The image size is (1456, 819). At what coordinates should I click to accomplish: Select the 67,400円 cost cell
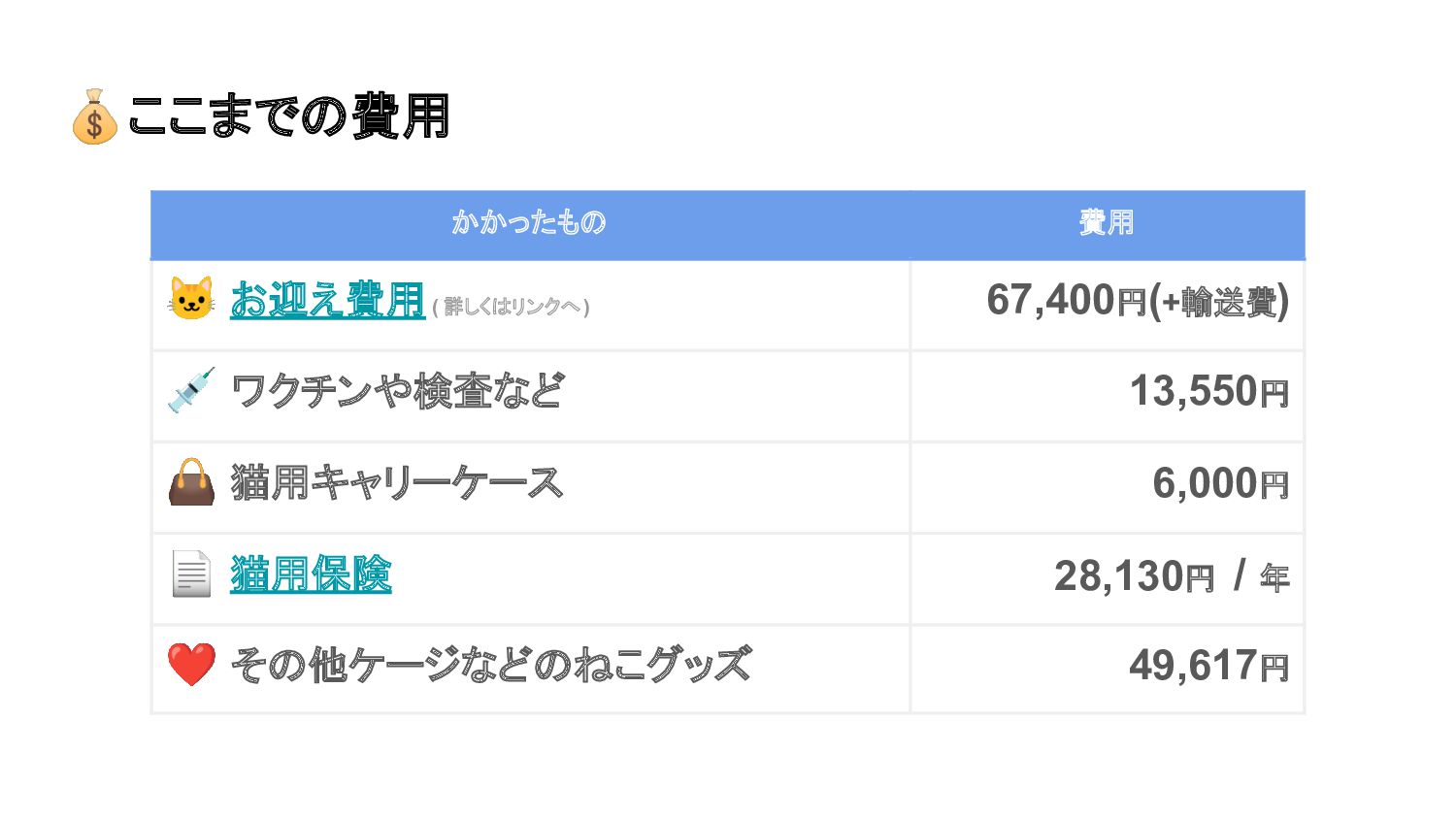pos(1107,305)
